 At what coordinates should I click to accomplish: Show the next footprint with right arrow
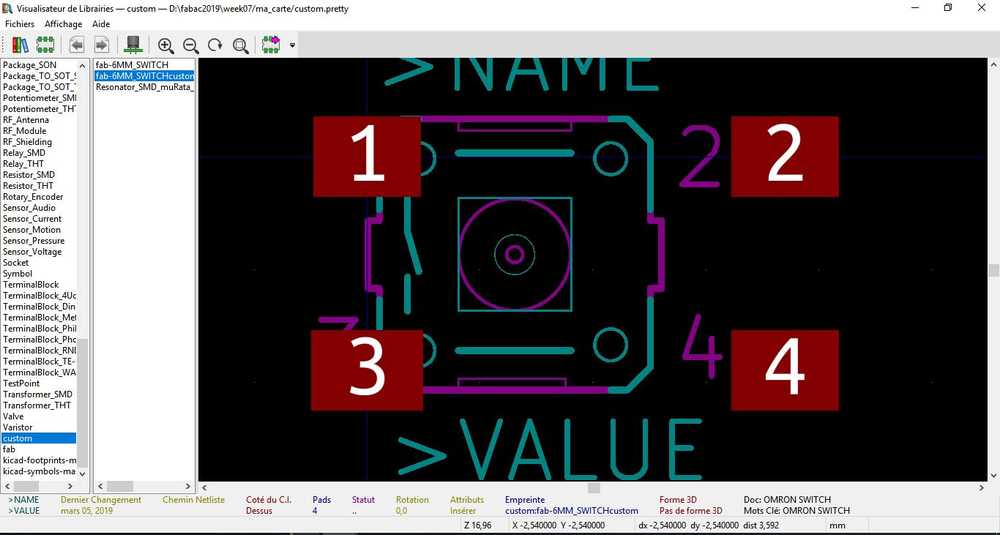(101, 45)
